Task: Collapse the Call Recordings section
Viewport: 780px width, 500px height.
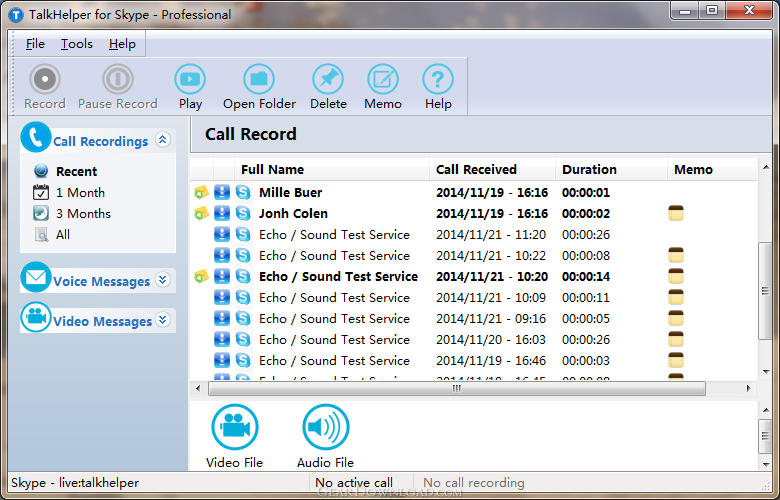Action: coord(163,139)
